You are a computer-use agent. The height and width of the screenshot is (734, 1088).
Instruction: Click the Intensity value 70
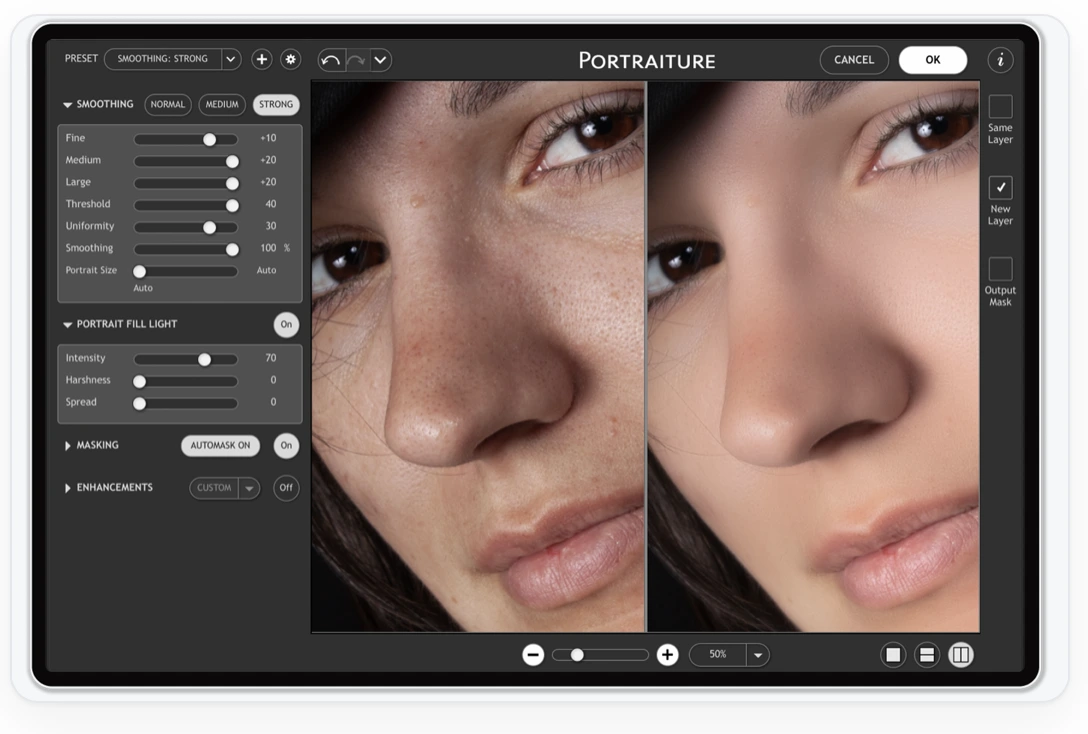click(x=271, y=358)
